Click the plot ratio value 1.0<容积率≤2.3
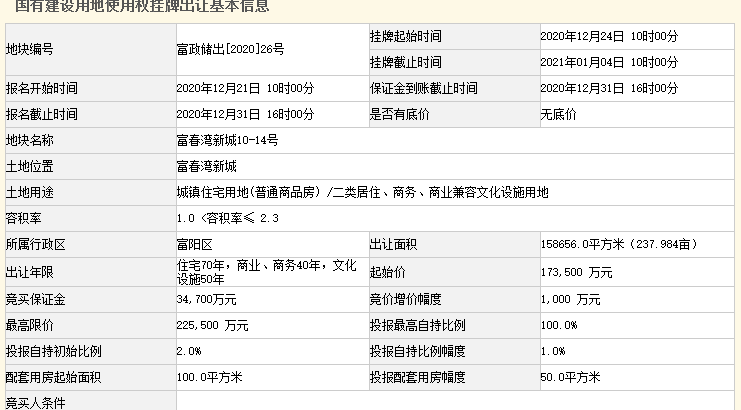 [x=226, y=218]
